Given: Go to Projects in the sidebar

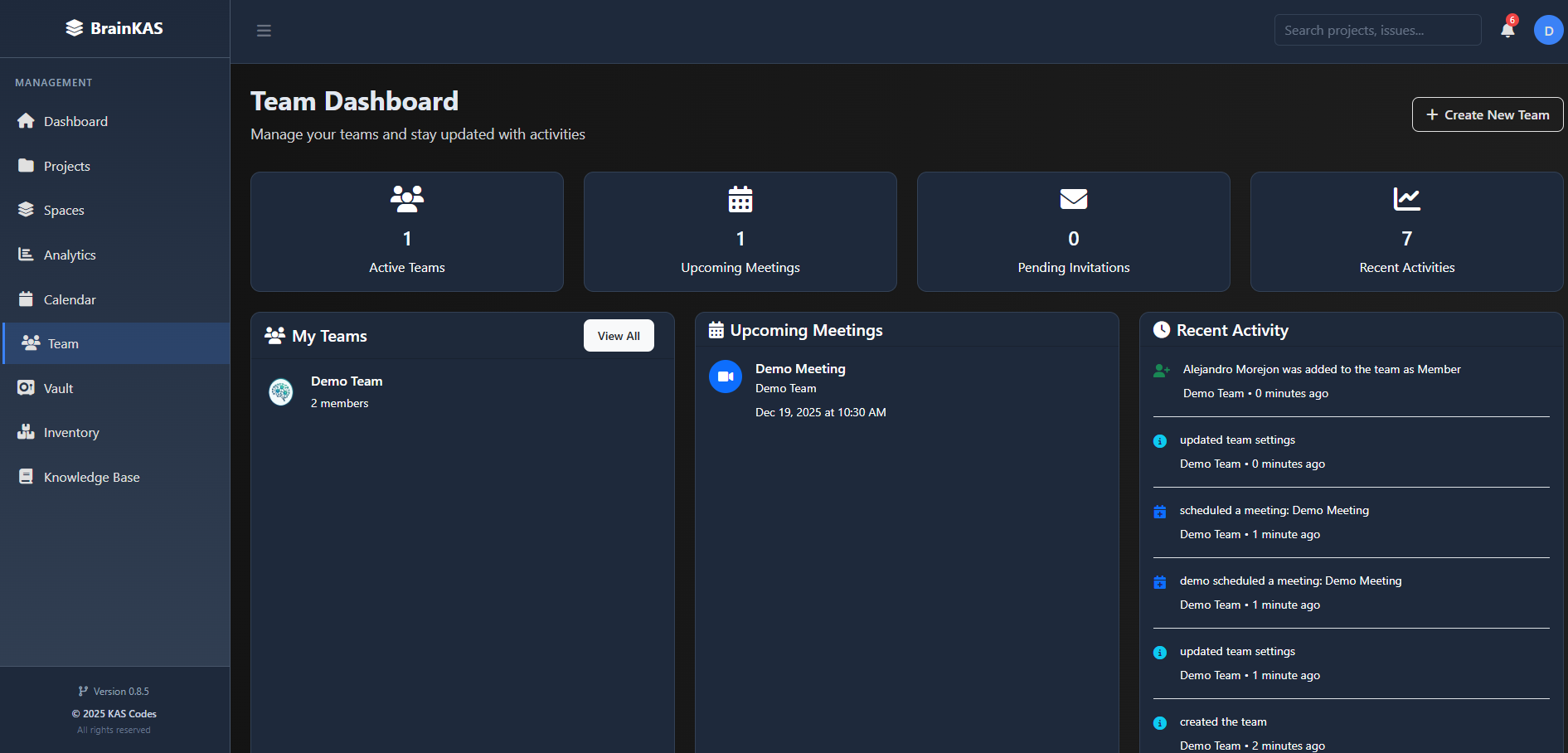Looking at the screenshot, I should pyautogui.click(x=66, y=166).
